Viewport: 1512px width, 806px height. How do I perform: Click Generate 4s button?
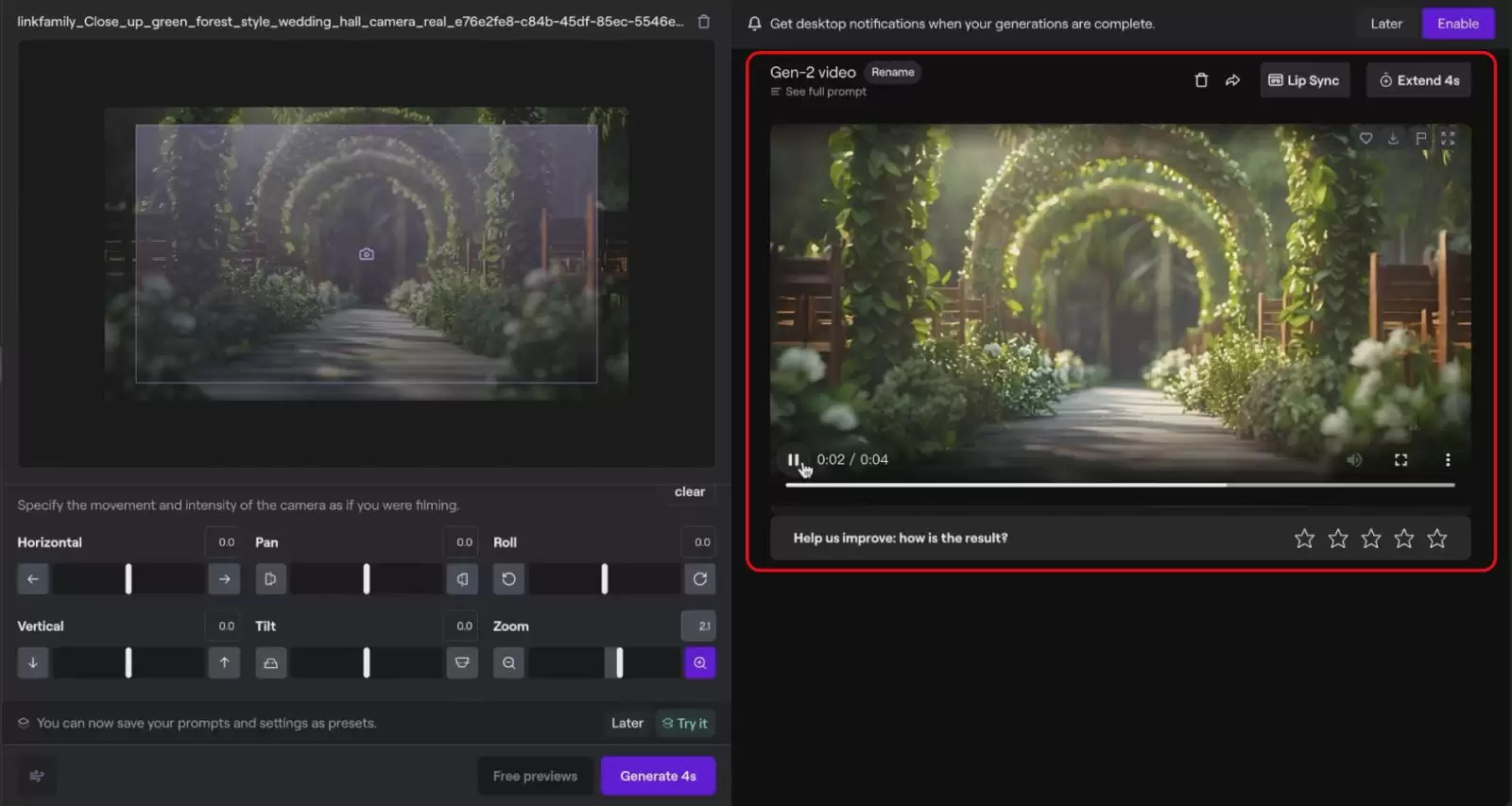658,776
